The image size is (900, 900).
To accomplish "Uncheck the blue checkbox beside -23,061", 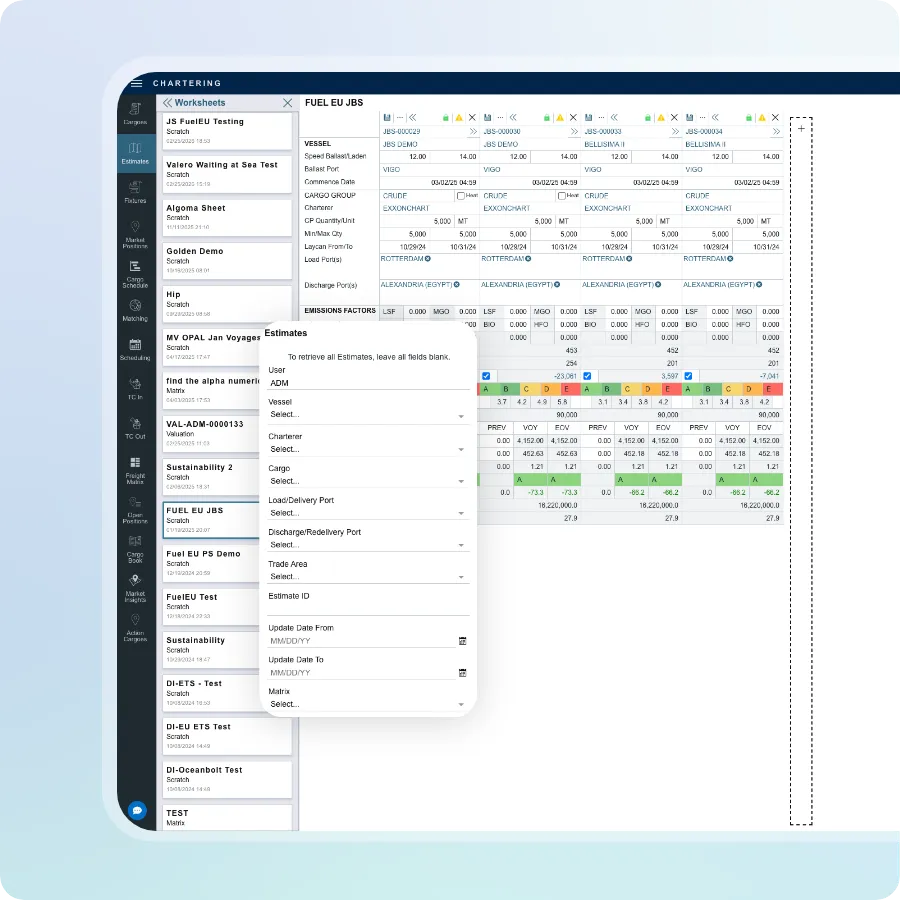I will point(486,376).
